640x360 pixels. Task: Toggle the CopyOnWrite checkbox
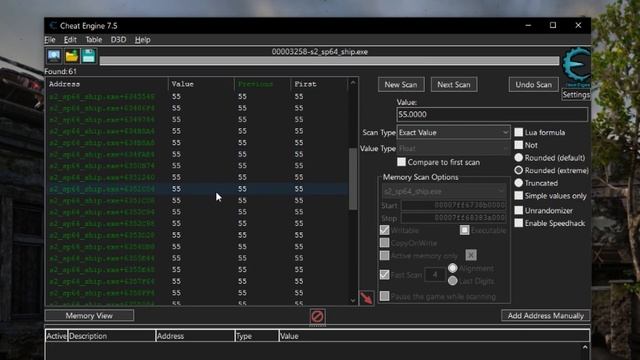tap(384, 243)
